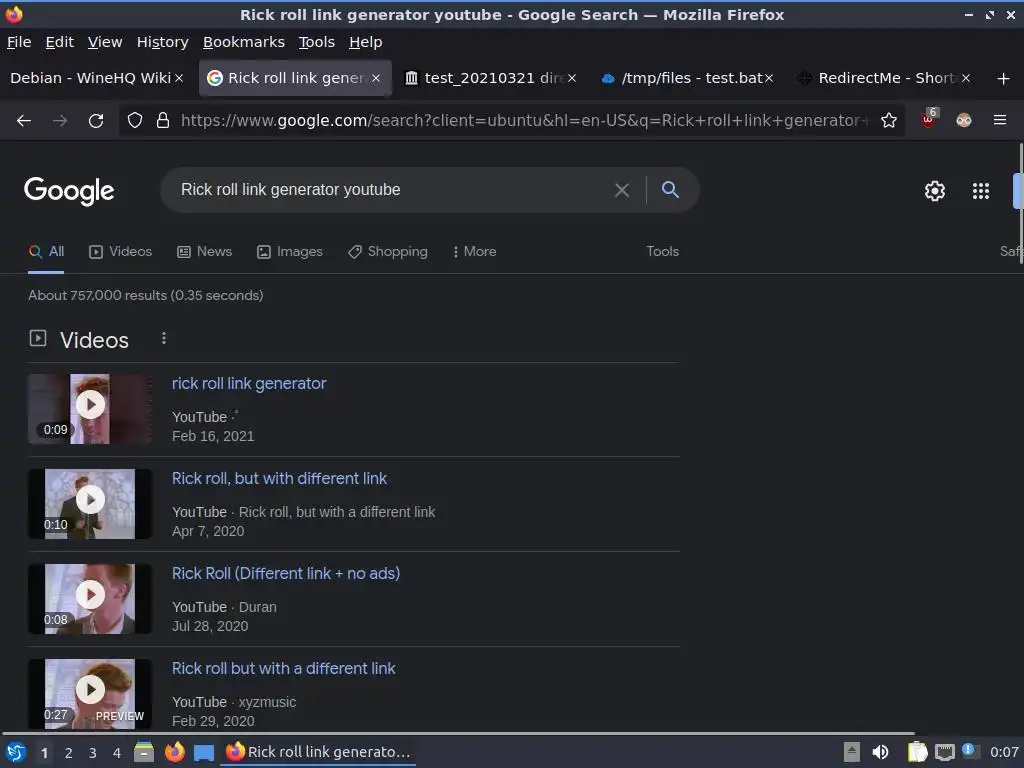This screenshot has width=1024, height=768.
Task: Open Videos section three-dot options
Action: [164, 338]
